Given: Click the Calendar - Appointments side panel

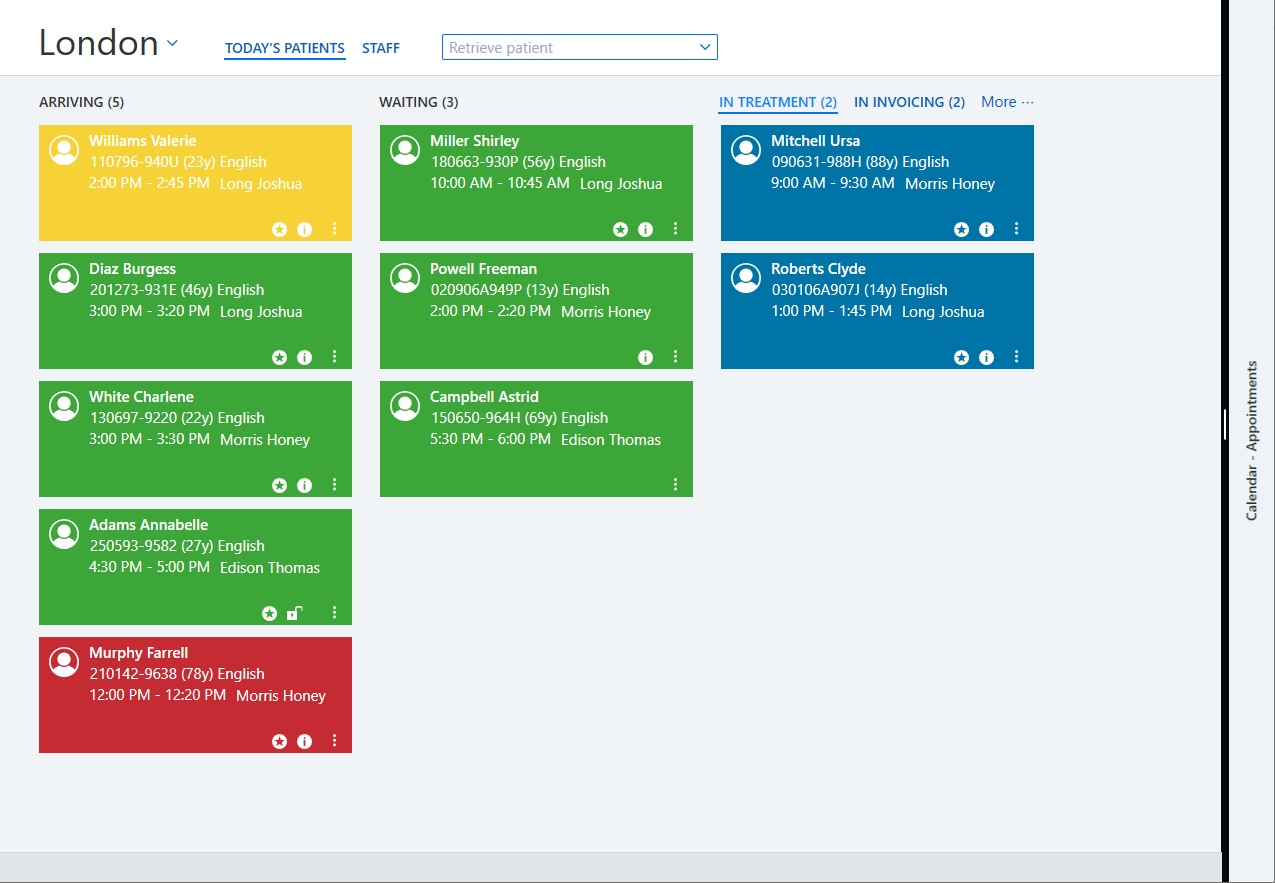Looking at the screenshot, I should click(x=1252, y=440).
